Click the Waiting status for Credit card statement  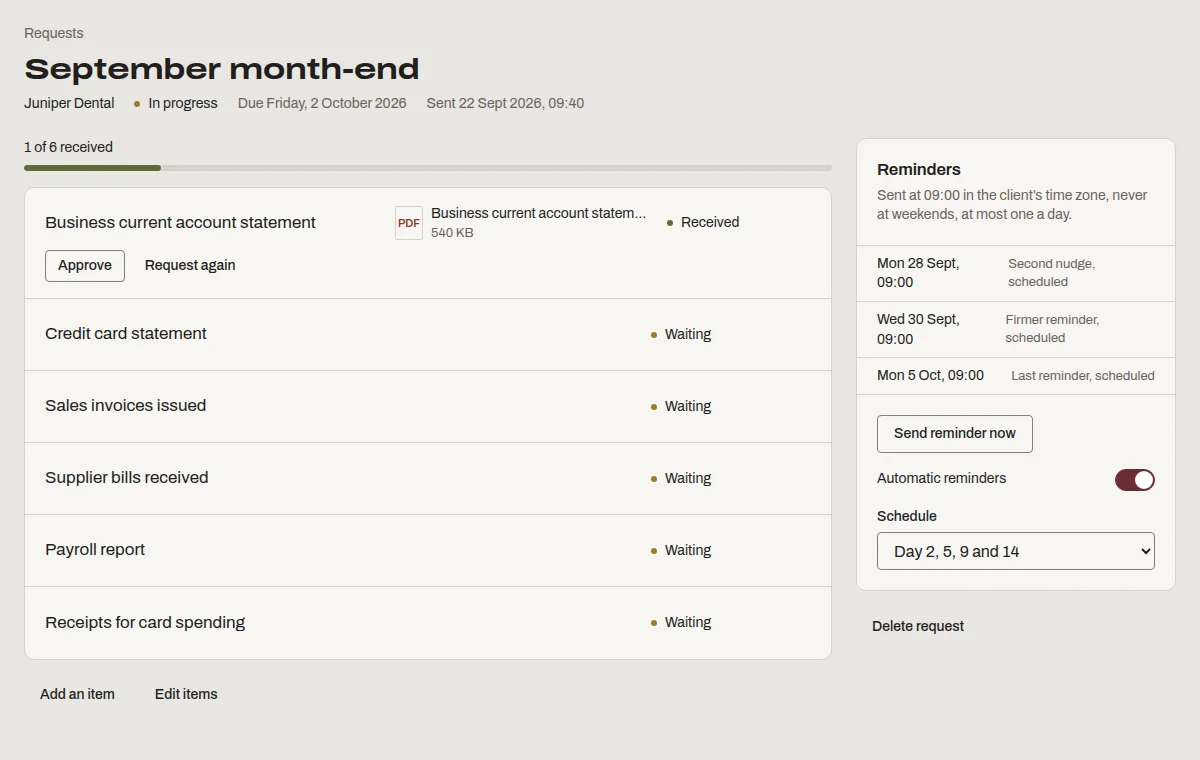click(x=681, y=335)
